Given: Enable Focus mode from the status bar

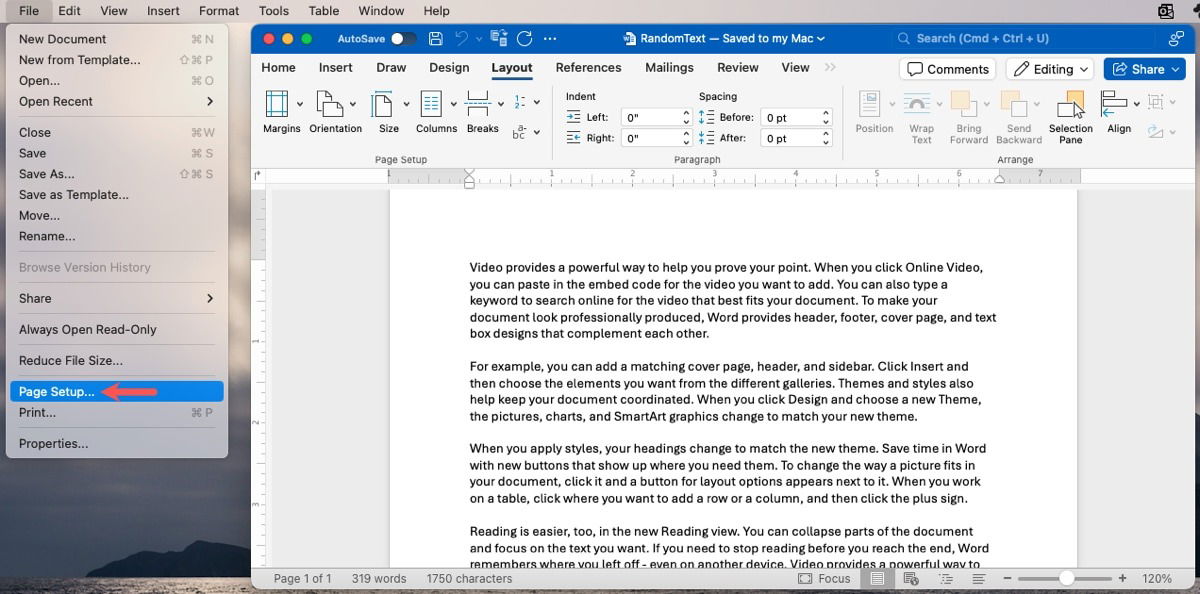Looking at the screenshot, I should click(824, 578).
